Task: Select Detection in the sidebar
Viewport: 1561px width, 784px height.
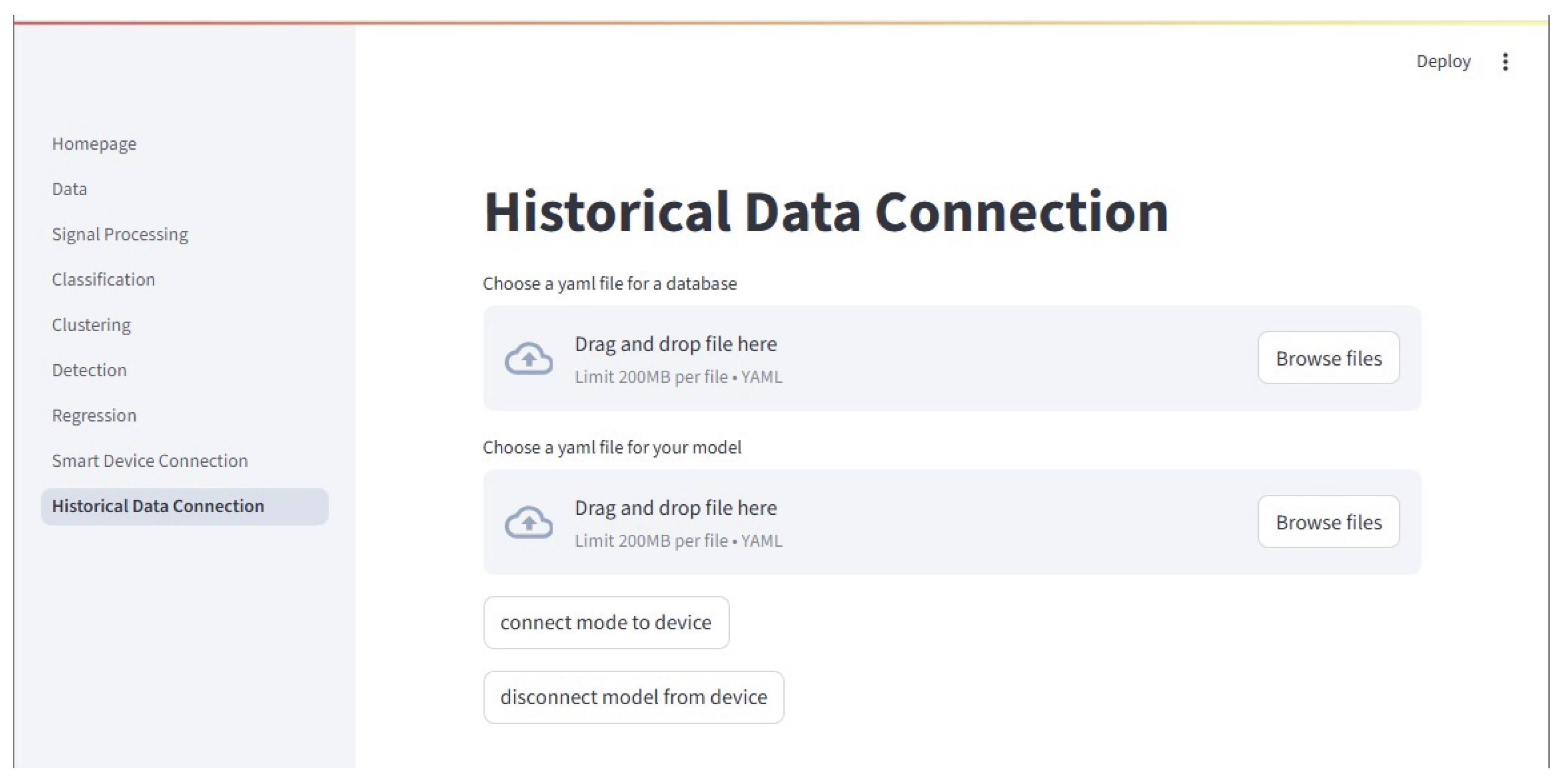Action: (x=89, y=370)
